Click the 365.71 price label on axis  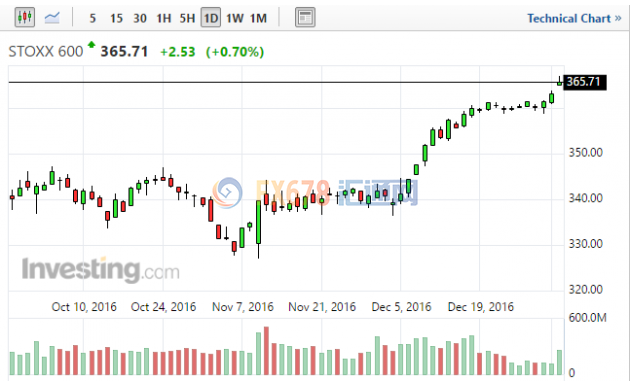585,82
